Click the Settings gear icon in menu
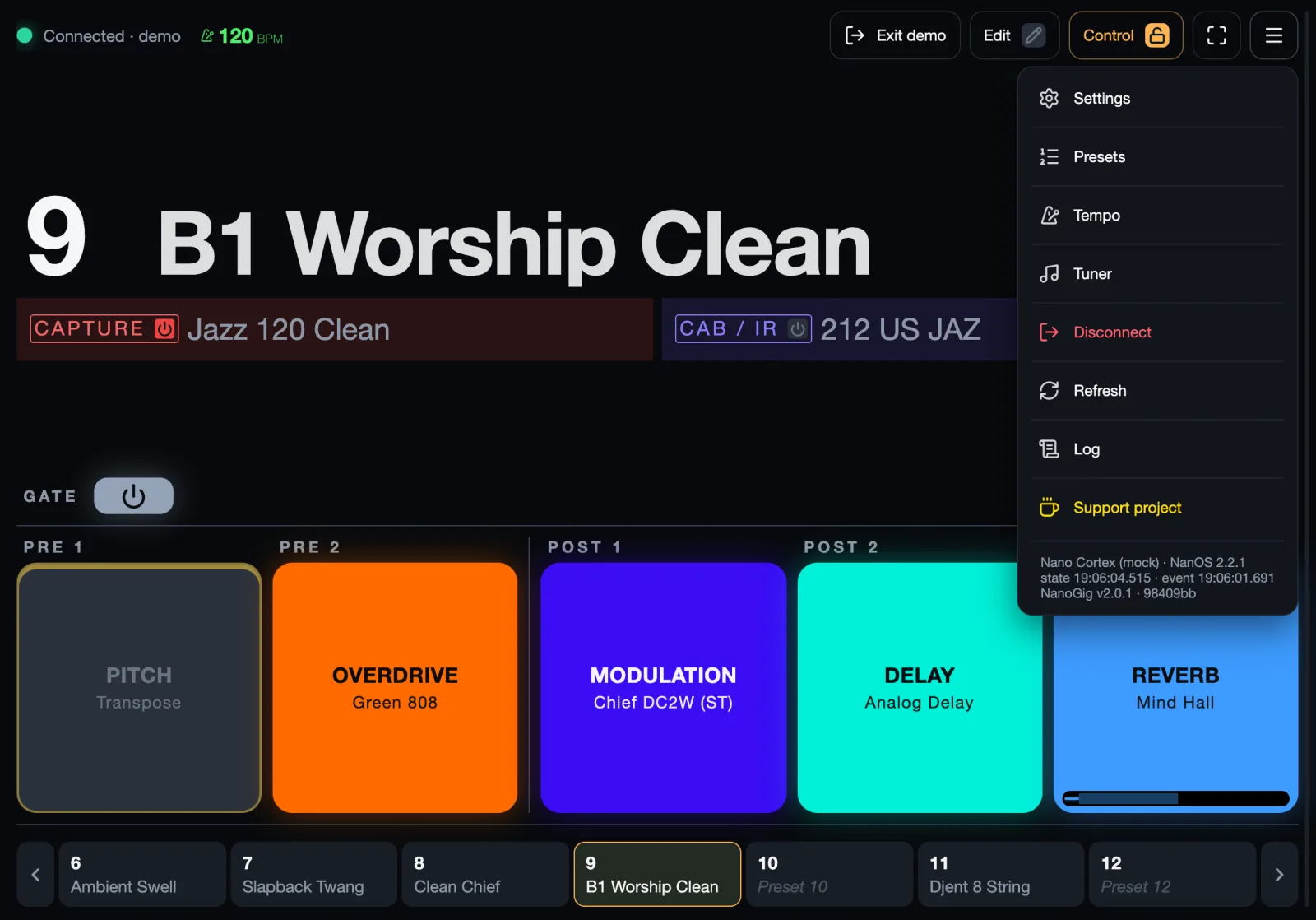Image resolution: width=1316 pixels, height=920 pixels. pyautogui.click(x=1049, y=98)
